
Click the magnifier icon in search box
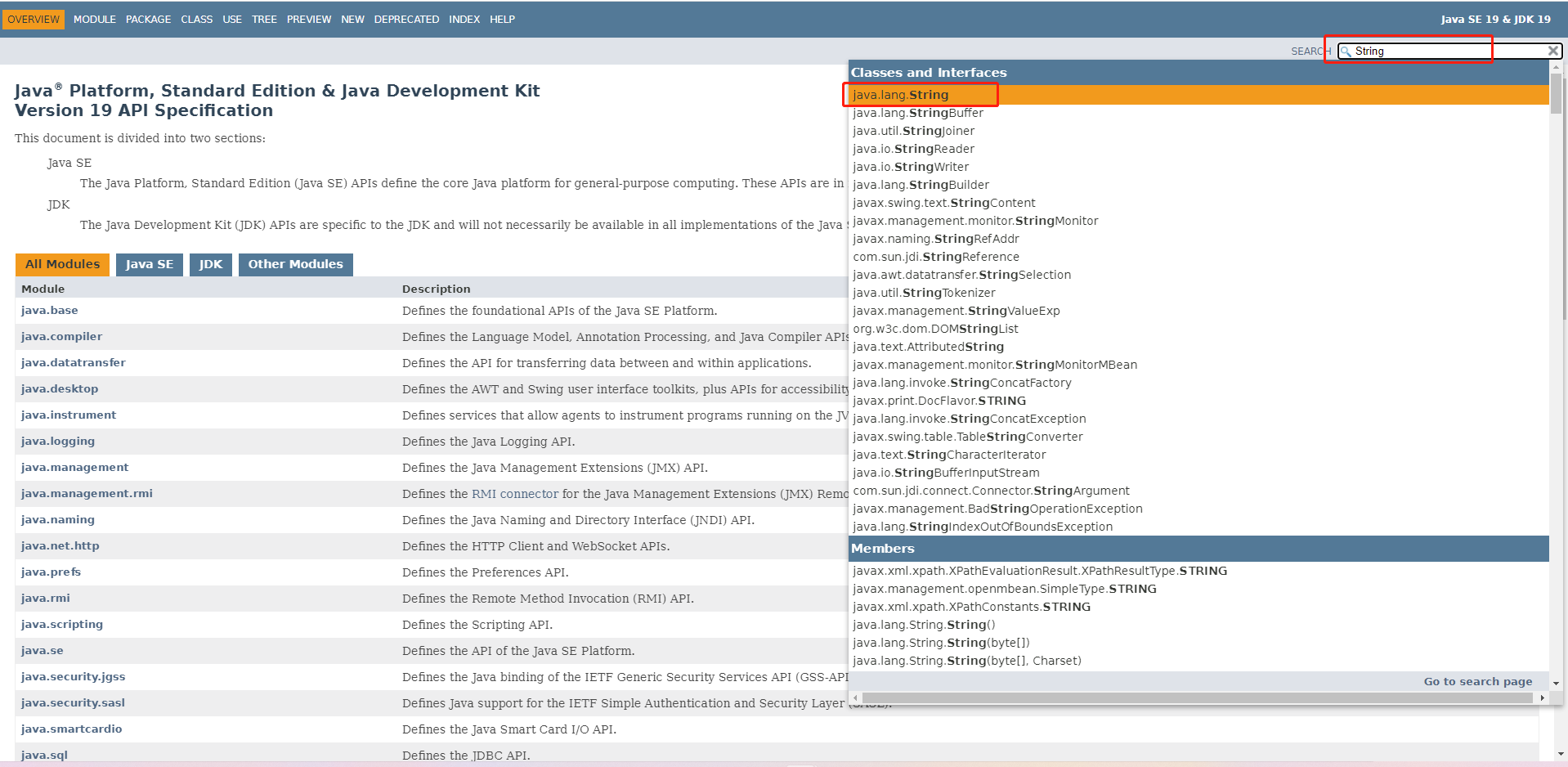point(1346,52)
